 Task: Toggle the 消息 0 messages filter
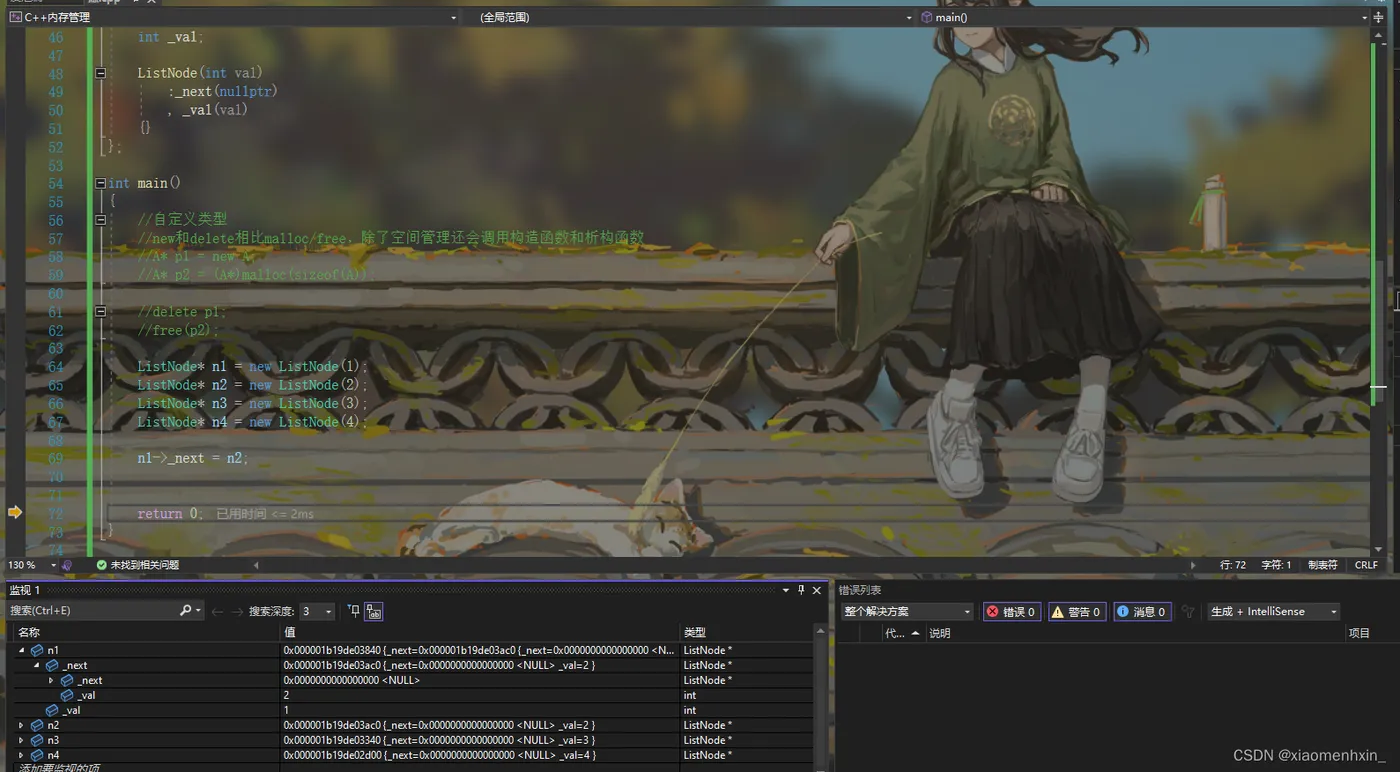tap(1142, 611)
